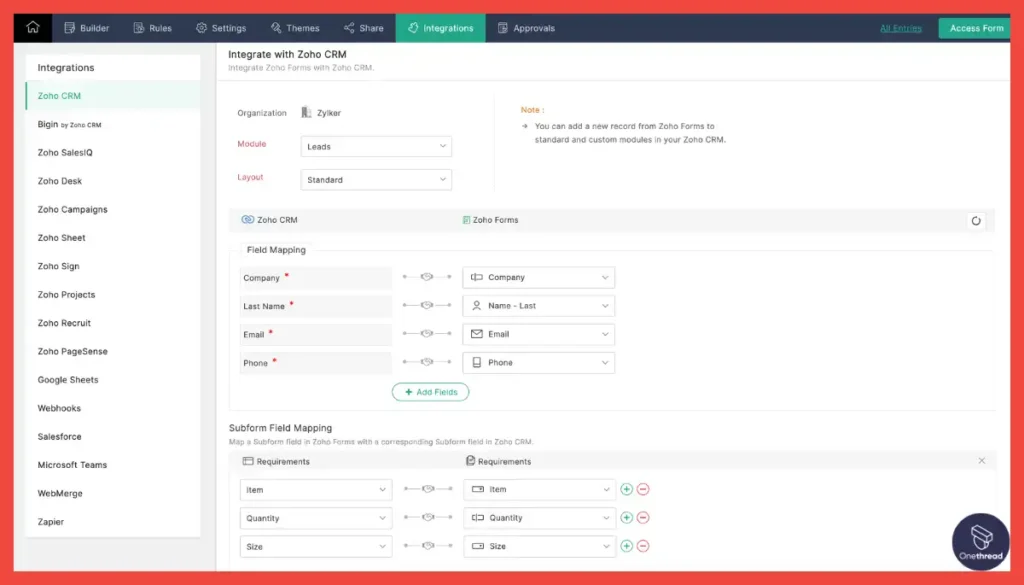
Task: Click the phone device icon in Phone field
Action: pyautogui.click(x=477, y=362)
